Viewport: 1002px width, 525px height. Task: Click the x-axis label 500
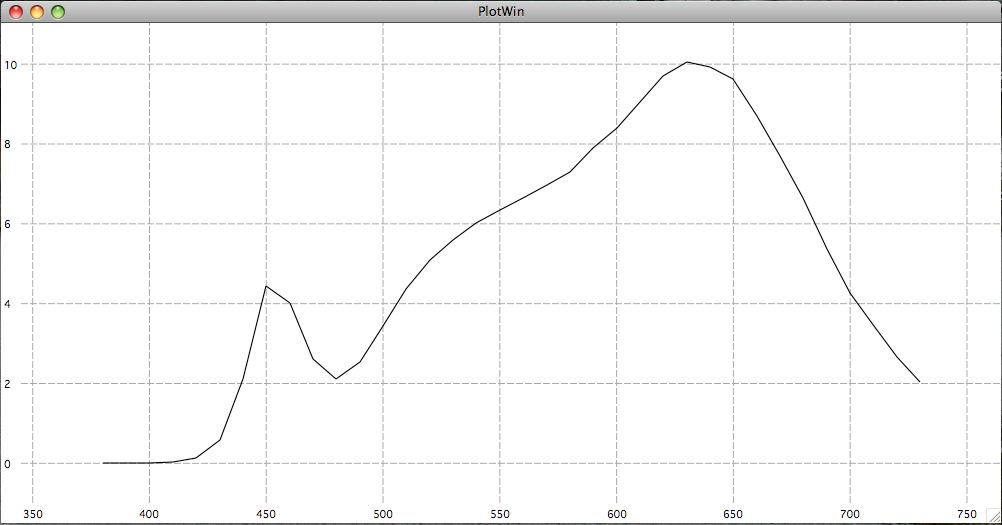pos(383,514)
